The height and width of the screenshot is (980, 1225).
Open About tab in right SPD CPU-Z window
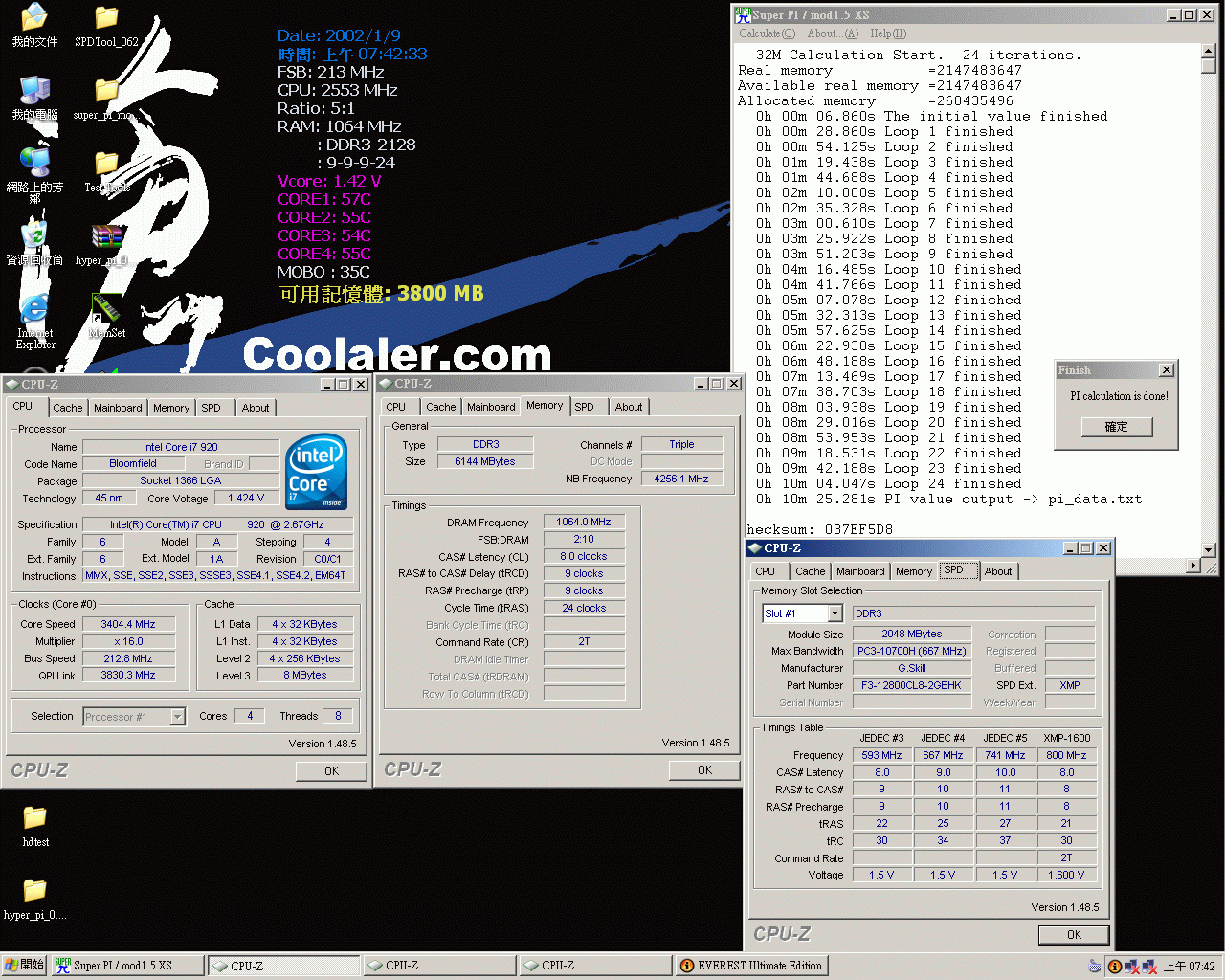tap(998, 571)
